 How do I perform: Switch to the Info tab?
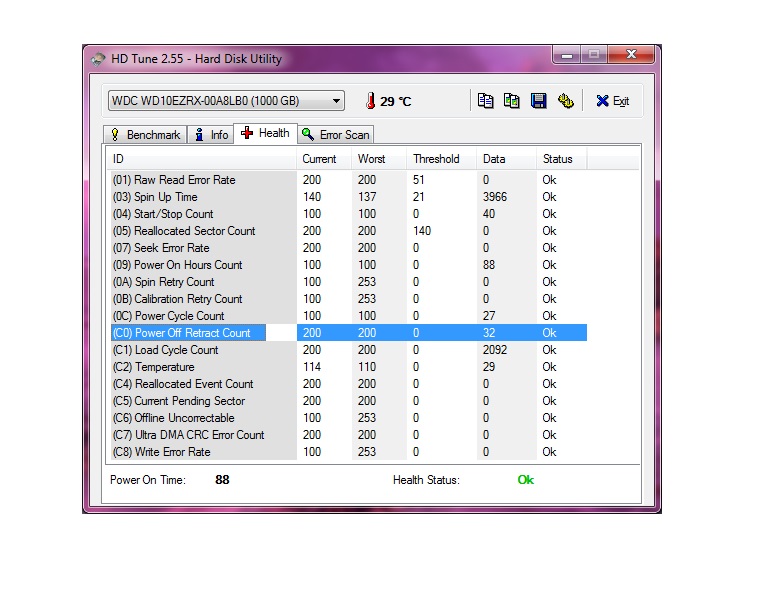(211, 135)
